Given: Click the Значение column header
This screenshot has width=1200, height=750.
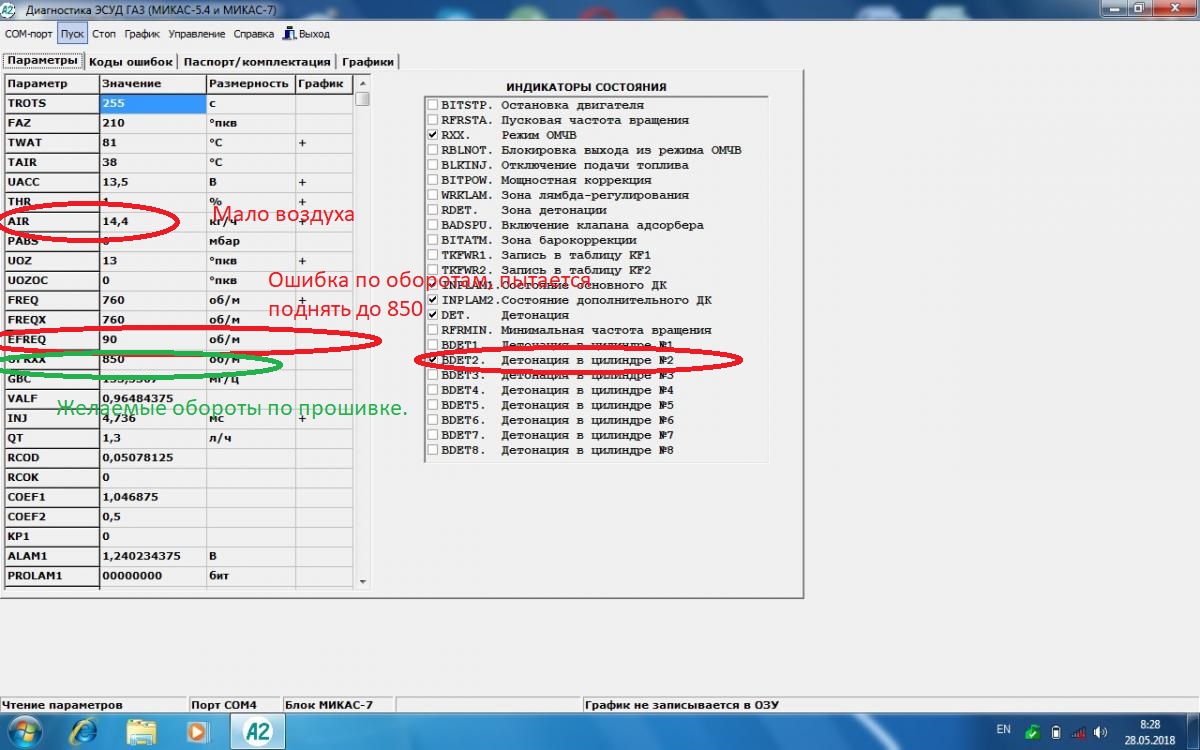Looking at the screenshot, I should point(153,84).
